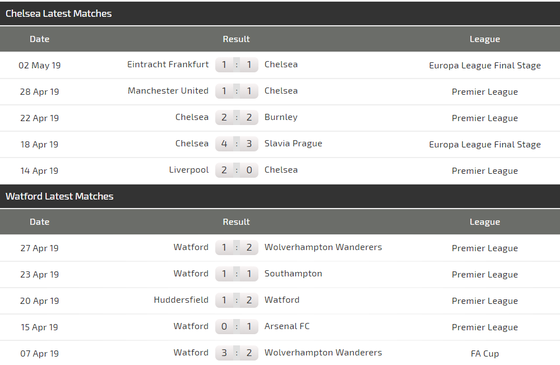Click the Arsenal FC team name
The width and height of the screenshot is (560, 365).
click(x=287, y=326)
